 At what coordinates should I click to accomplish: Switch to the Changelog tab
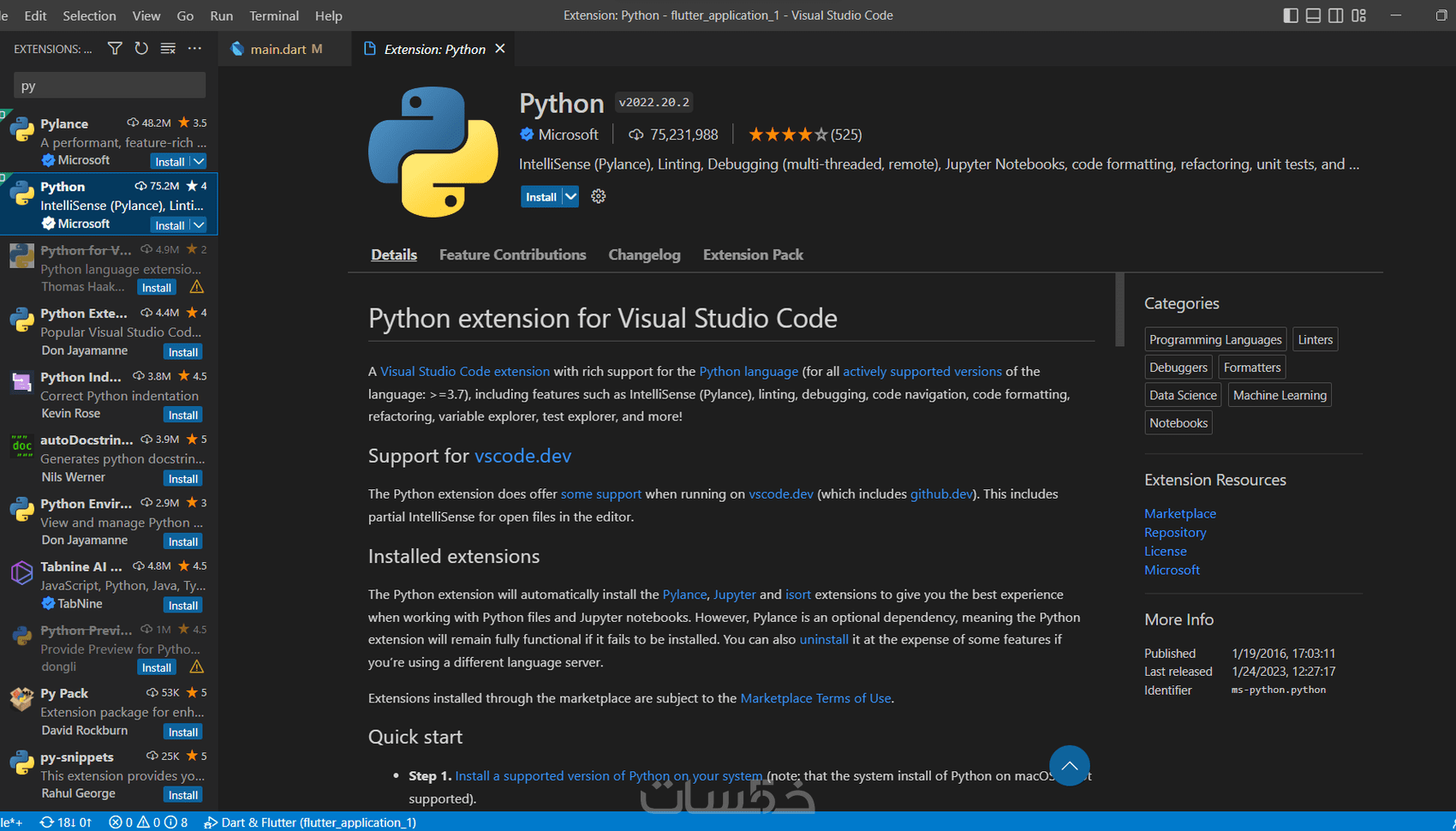(644, 254)
